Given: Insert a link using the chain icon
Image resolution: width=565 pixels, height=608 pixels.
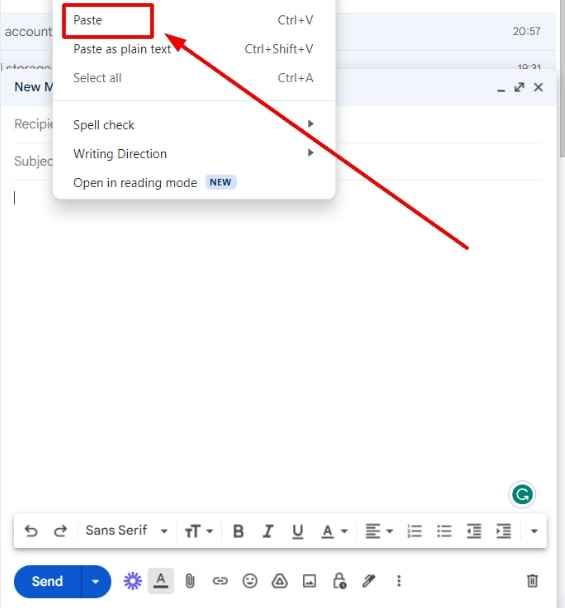Looking at the screenshot, I should 220,581.
